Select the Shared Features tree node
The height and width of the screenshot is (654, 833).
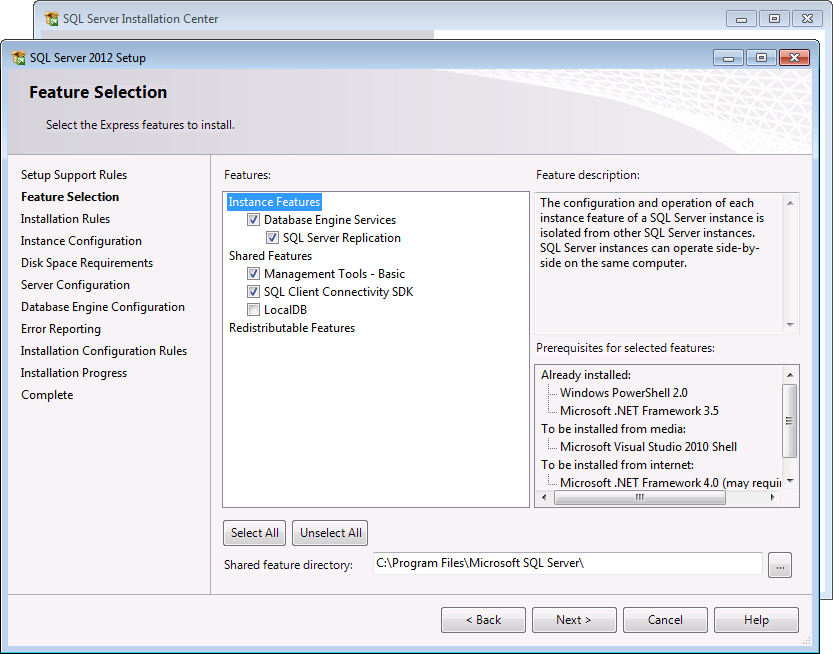pos(270,256)
